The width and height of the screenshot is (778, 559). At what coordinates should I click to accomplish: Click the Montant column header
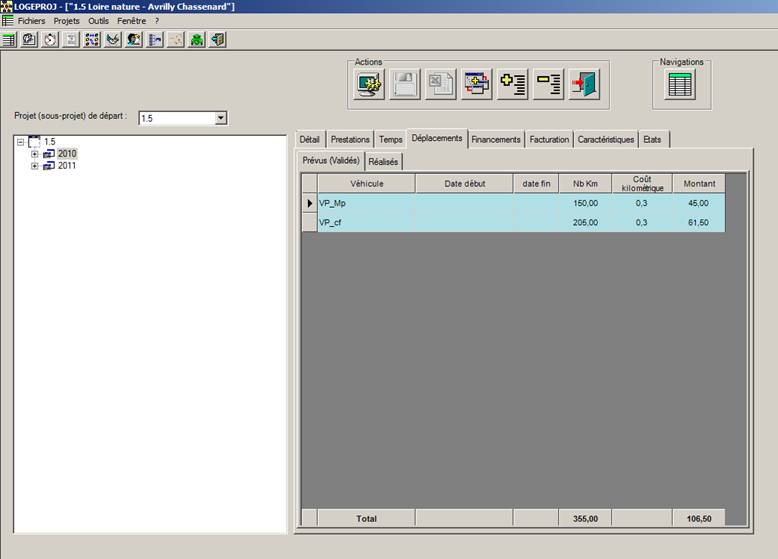pyautogui.click(x=698, y=183)
